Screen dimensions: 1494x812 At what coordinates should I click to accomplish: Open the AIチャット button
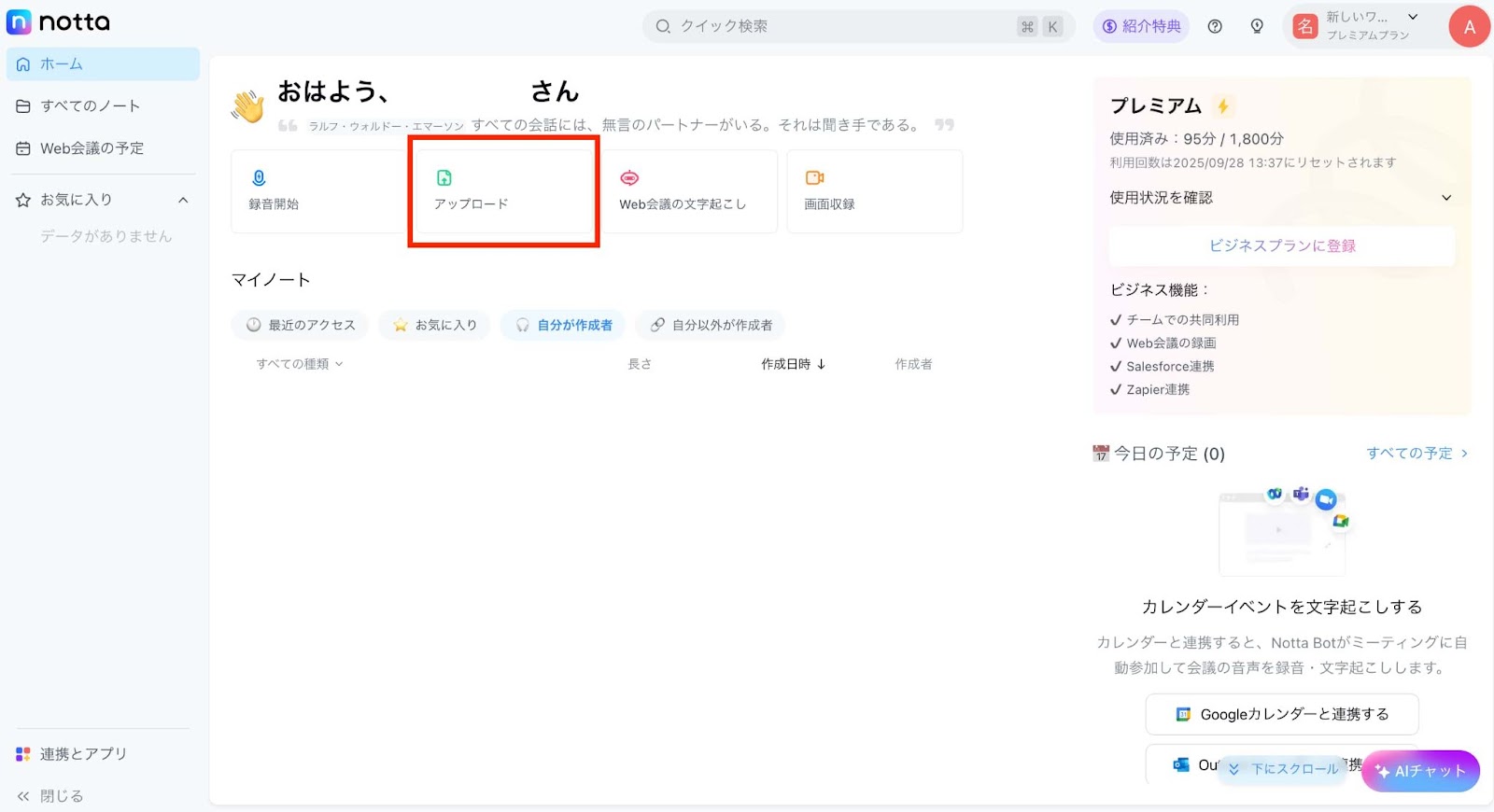click(1420, 771)
